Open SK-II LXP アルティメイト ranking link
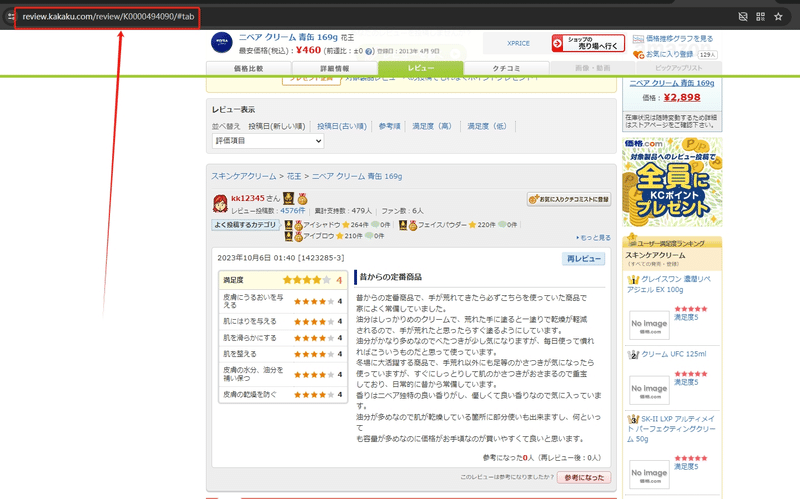This screenshot has width=800, height=499. pyautogui.click(x=671, y=429)
